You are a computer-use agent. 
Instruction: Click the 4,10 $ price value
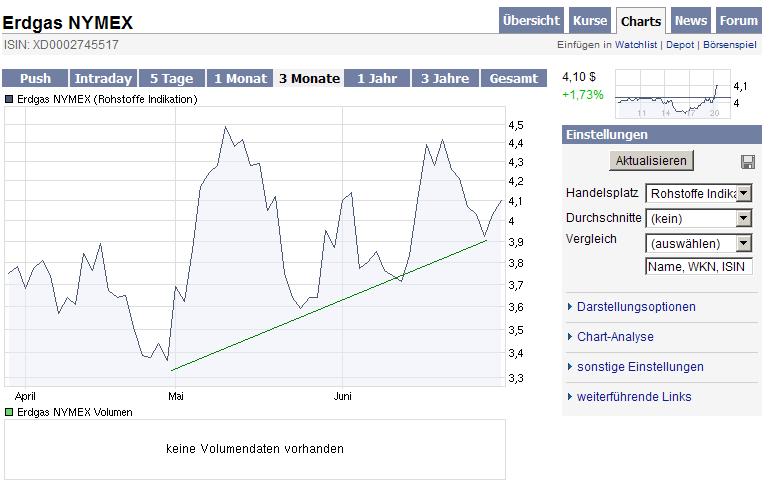point(579,77)
